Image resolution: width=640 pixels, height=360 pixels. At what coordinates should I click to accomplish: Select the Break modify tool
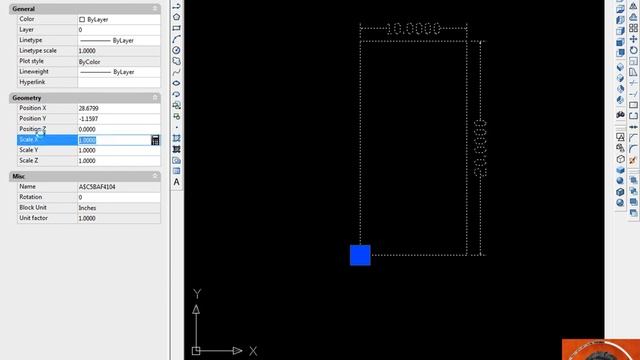[633, 116]
